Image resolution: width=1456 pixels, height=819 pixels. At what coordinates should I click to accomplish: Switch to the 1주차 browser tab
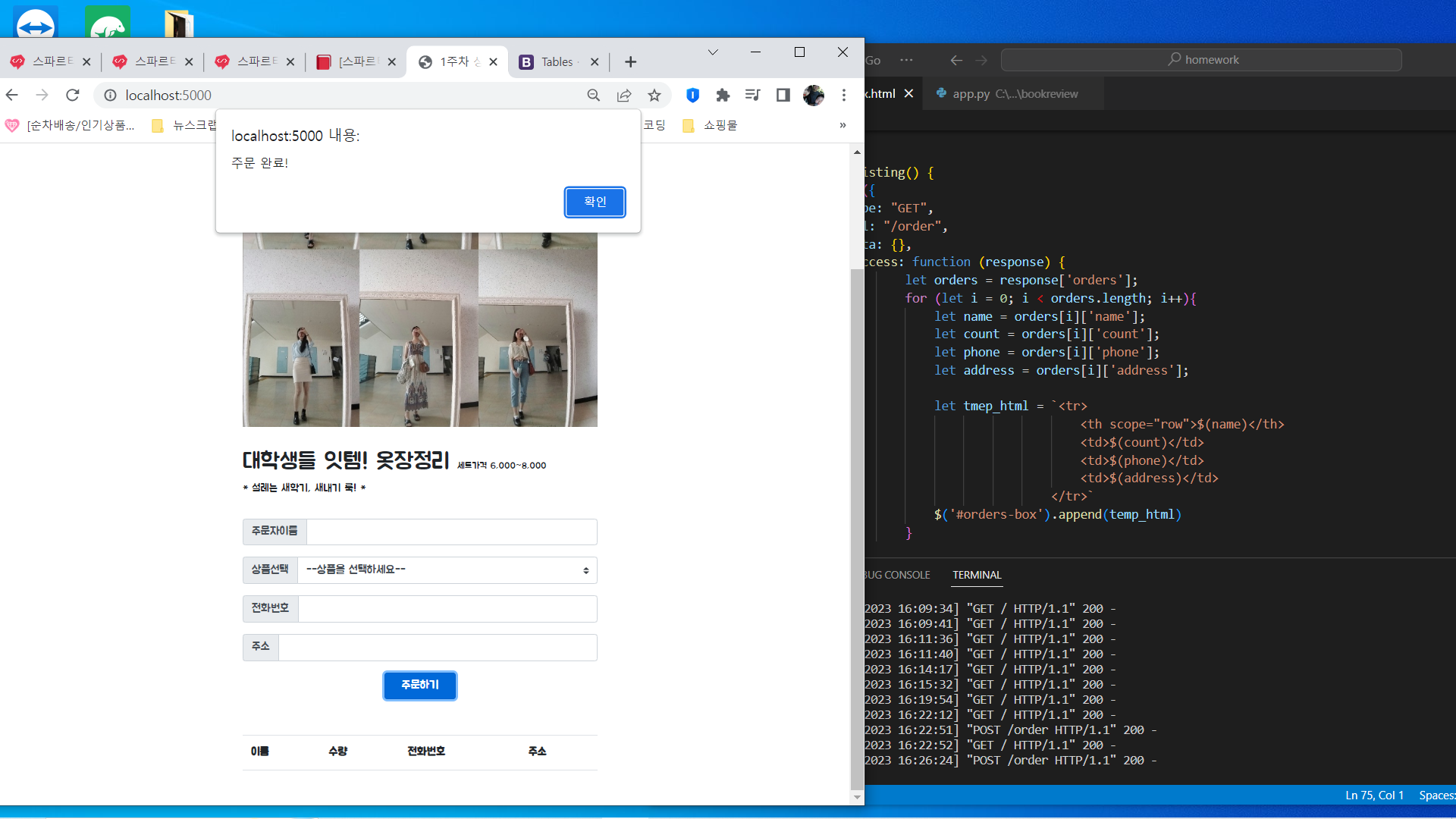tap(458, 62)
